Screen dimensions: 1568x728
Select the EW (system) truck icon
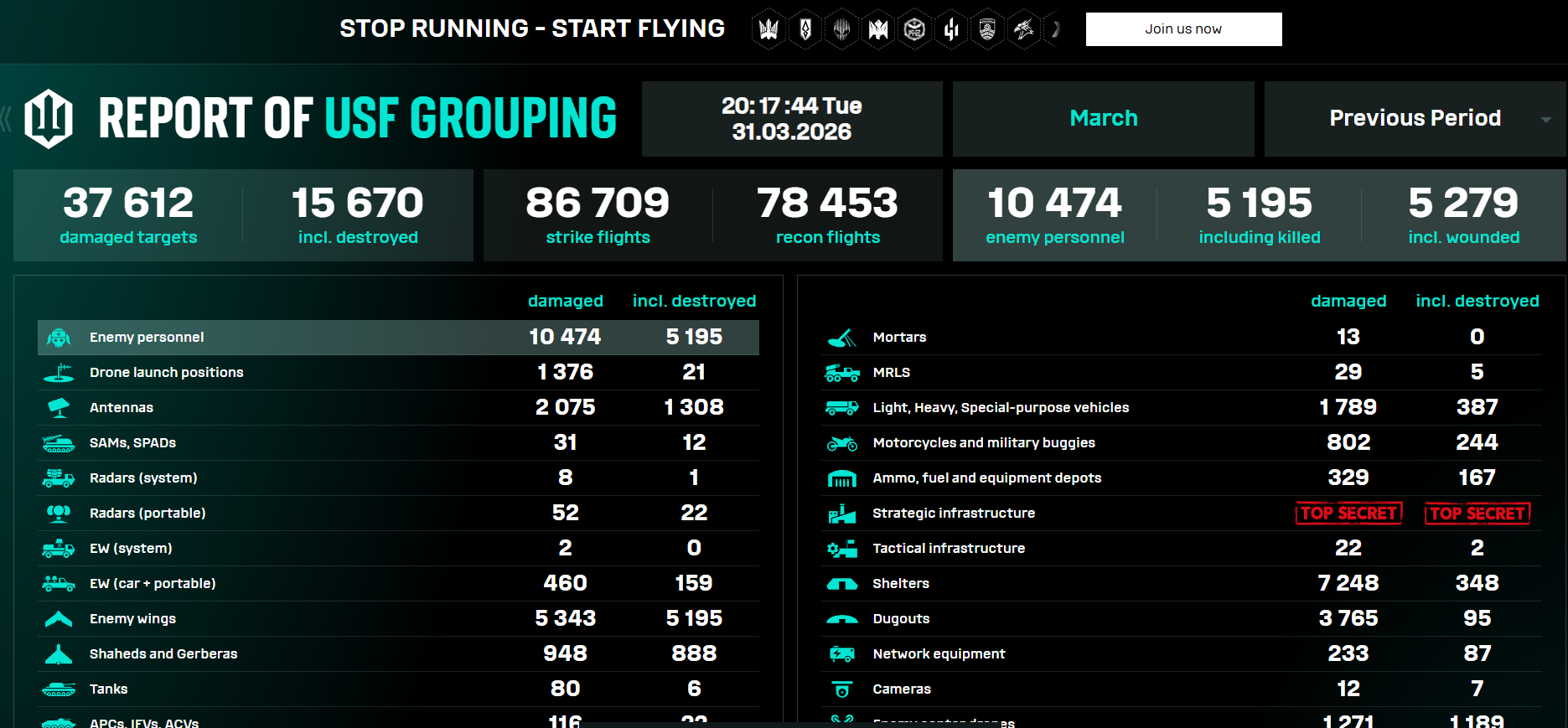point(59,549)
